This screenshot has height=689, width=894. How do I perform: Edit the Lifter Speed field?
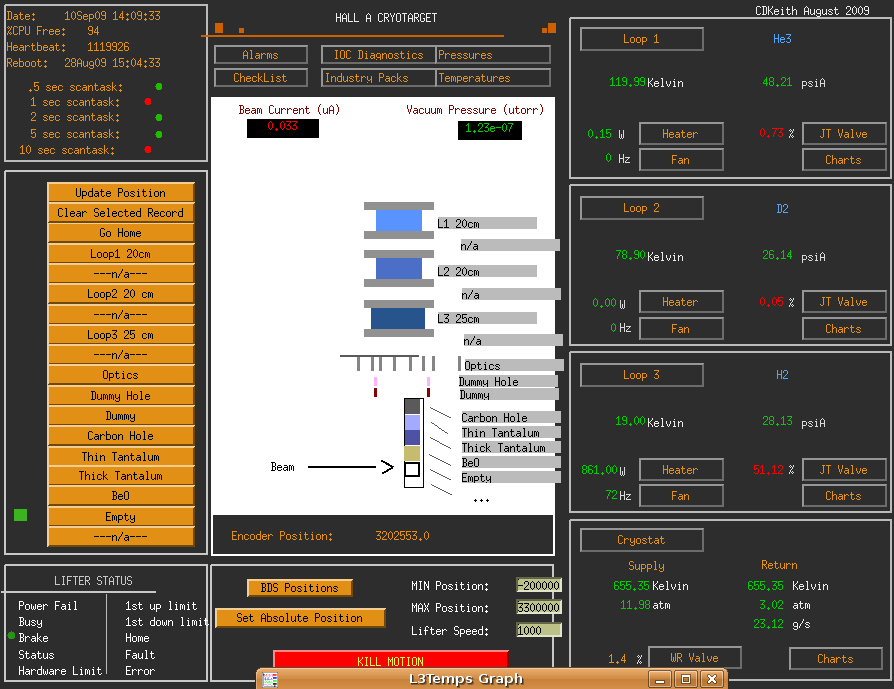click(x=539, y=630)
